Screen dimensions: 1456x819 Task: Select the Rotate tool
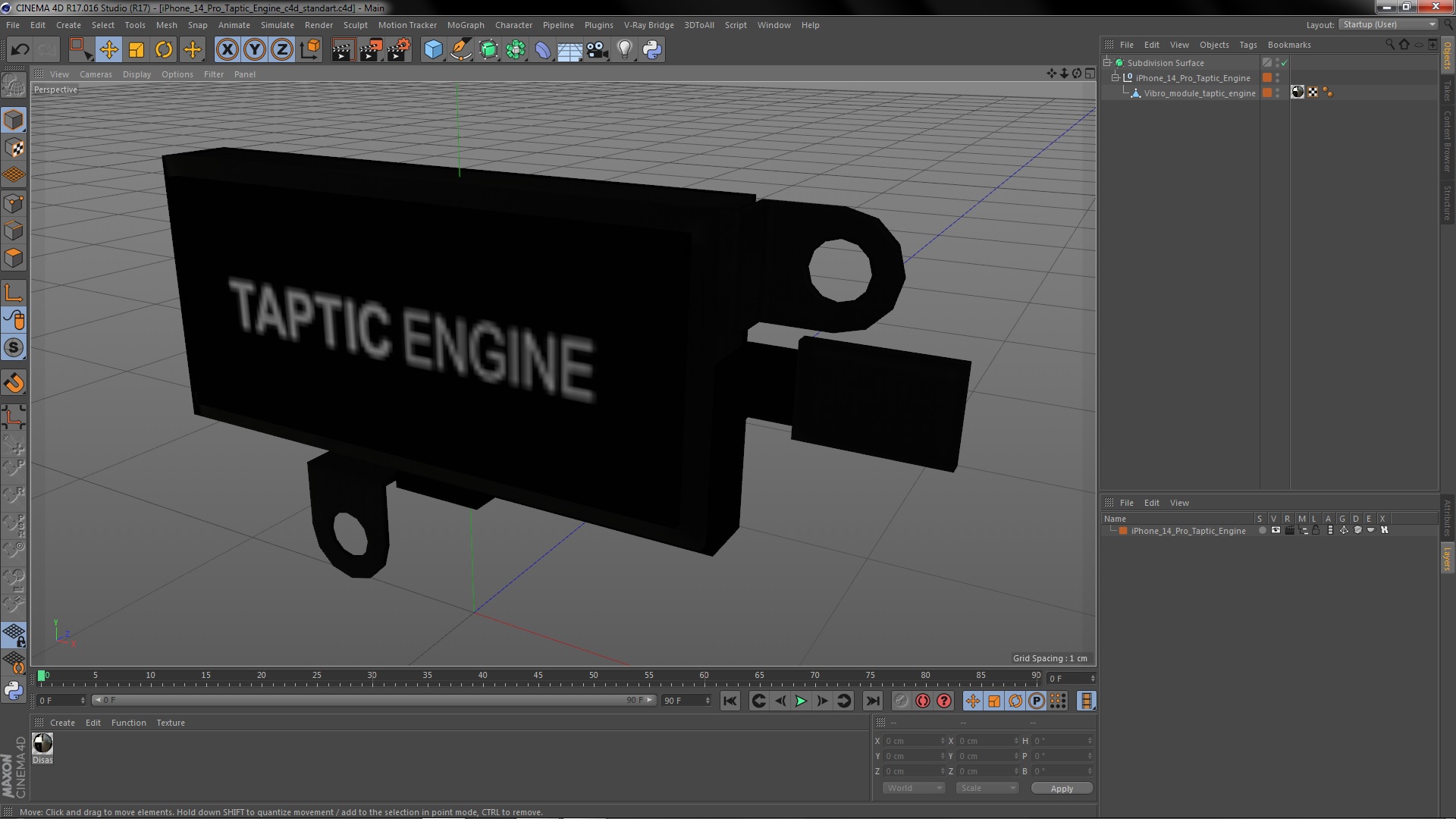pos(164,50)
